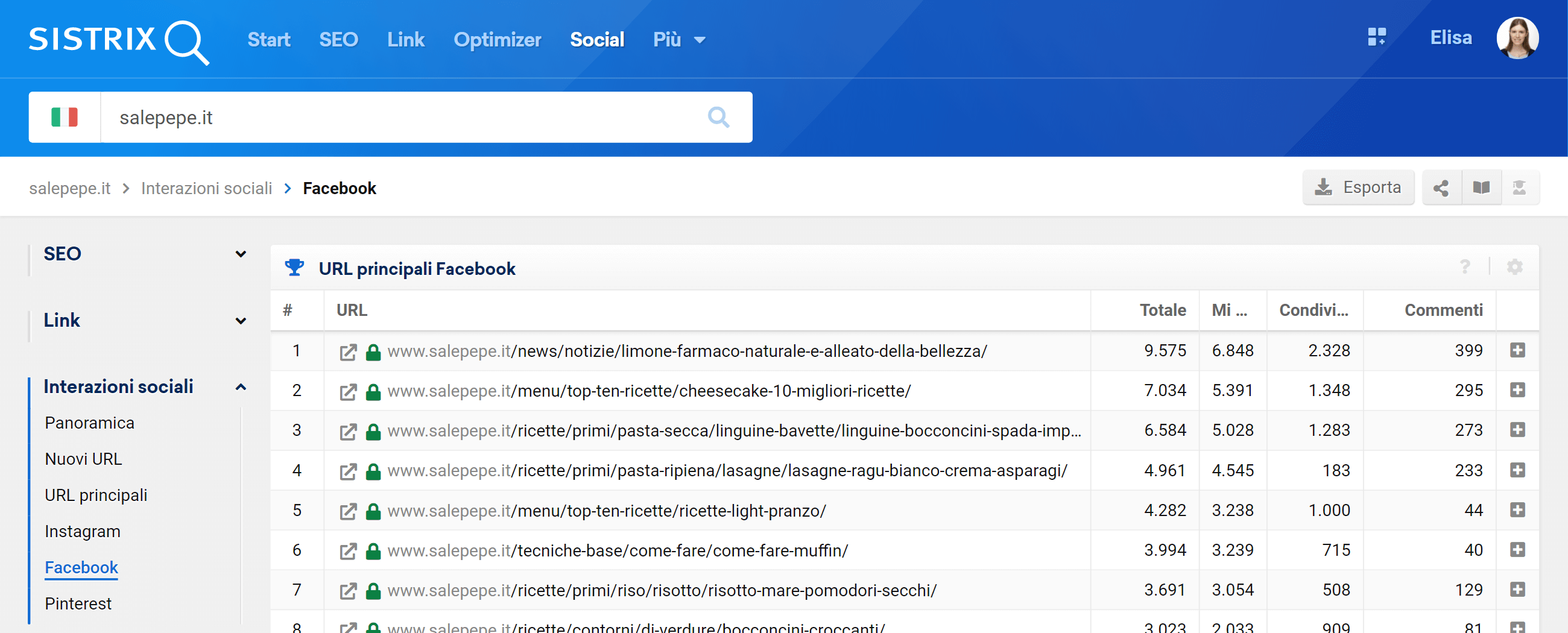This screenshot has width=1568, height=633.
Task: Click the Esporta button
Action: click(x=1358, y=187)
